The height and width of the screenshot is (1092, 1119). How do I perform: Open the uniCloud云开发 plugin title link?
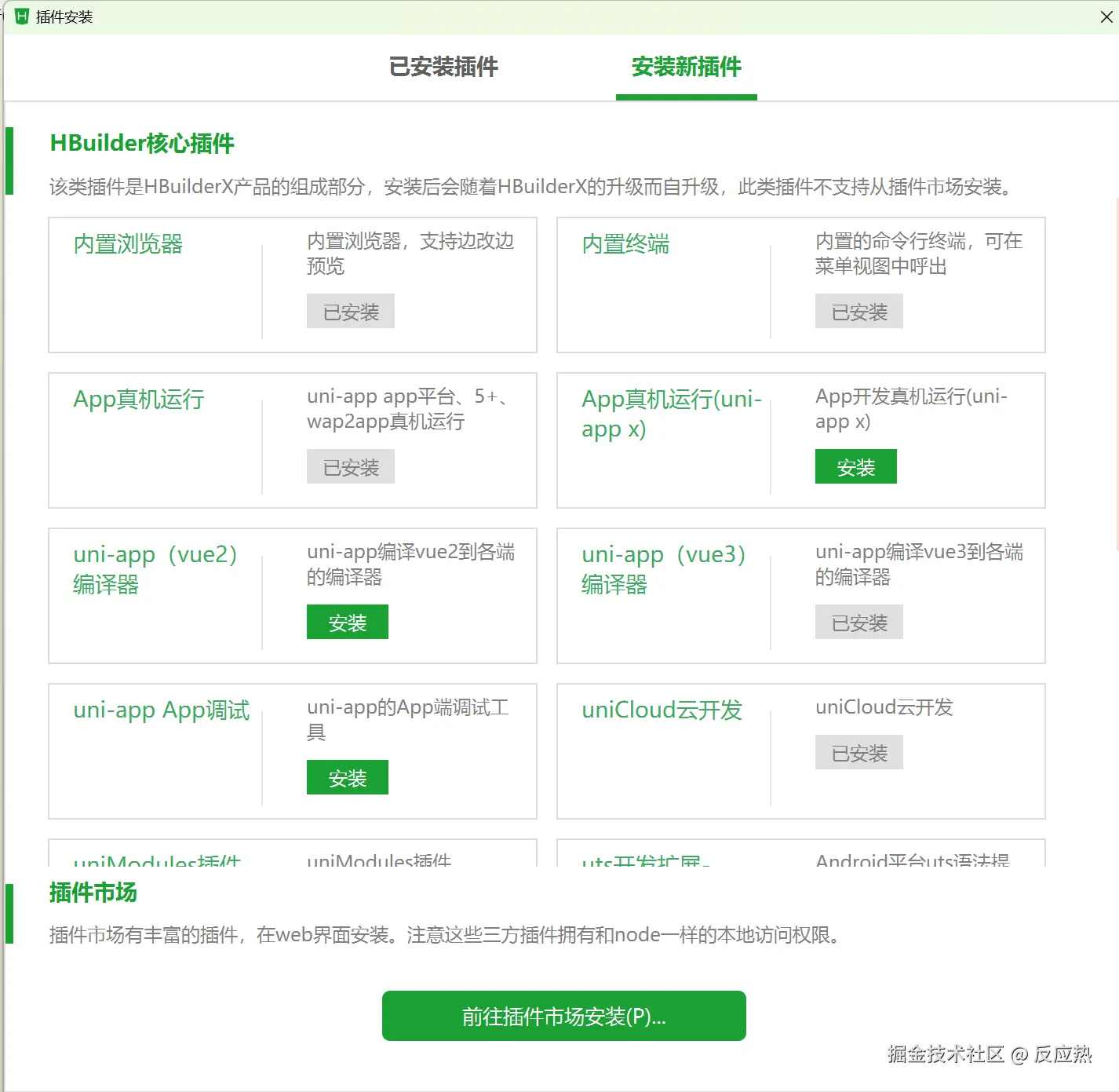[x=662, y=710]
